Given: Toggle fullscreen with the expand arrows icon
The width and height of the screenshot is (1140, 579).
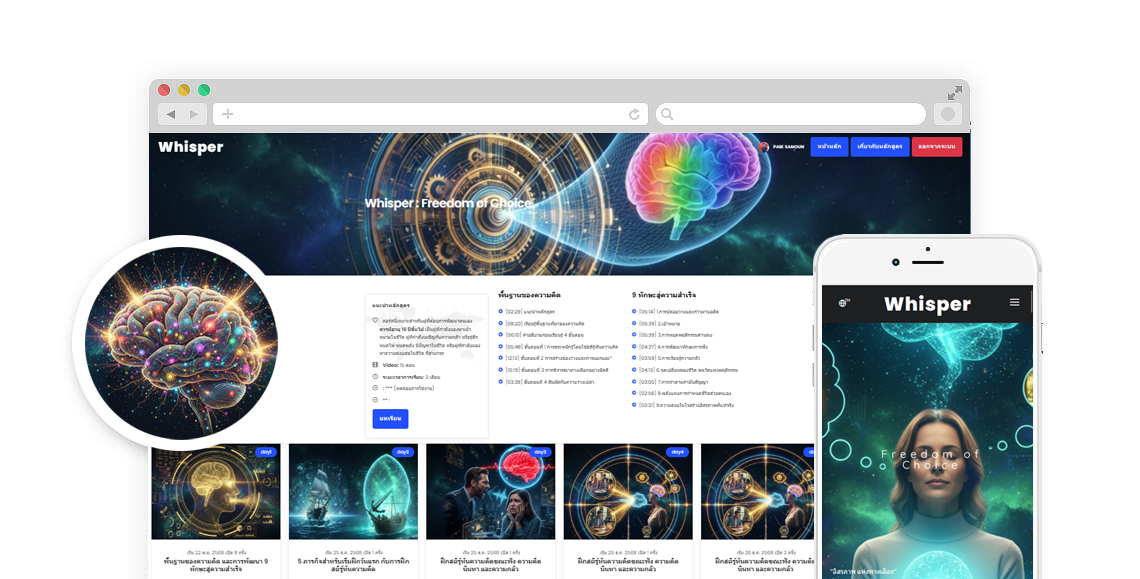Looking at the screenshot, I should point(955,92).
